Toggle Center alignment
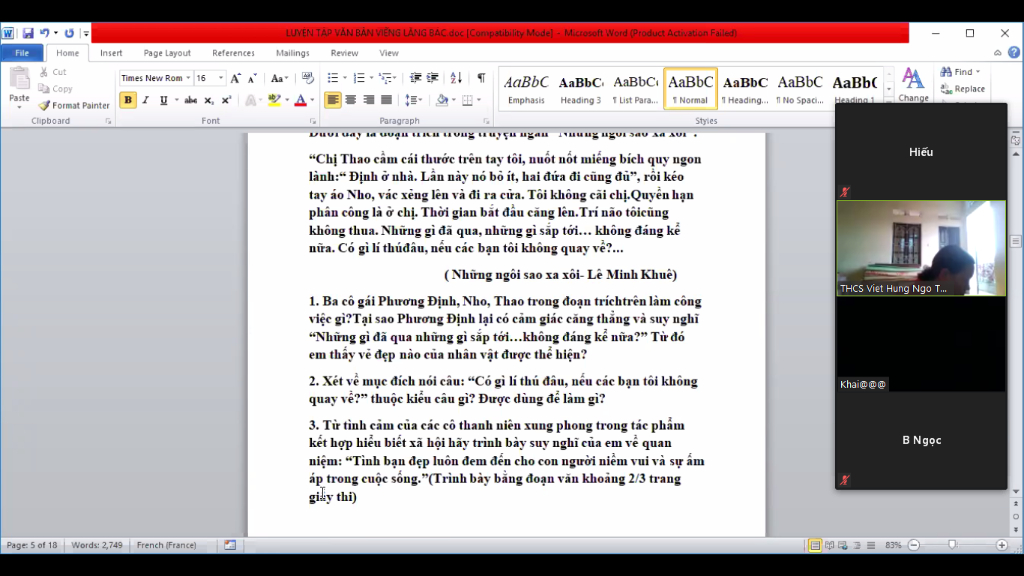 pos(351,100)
